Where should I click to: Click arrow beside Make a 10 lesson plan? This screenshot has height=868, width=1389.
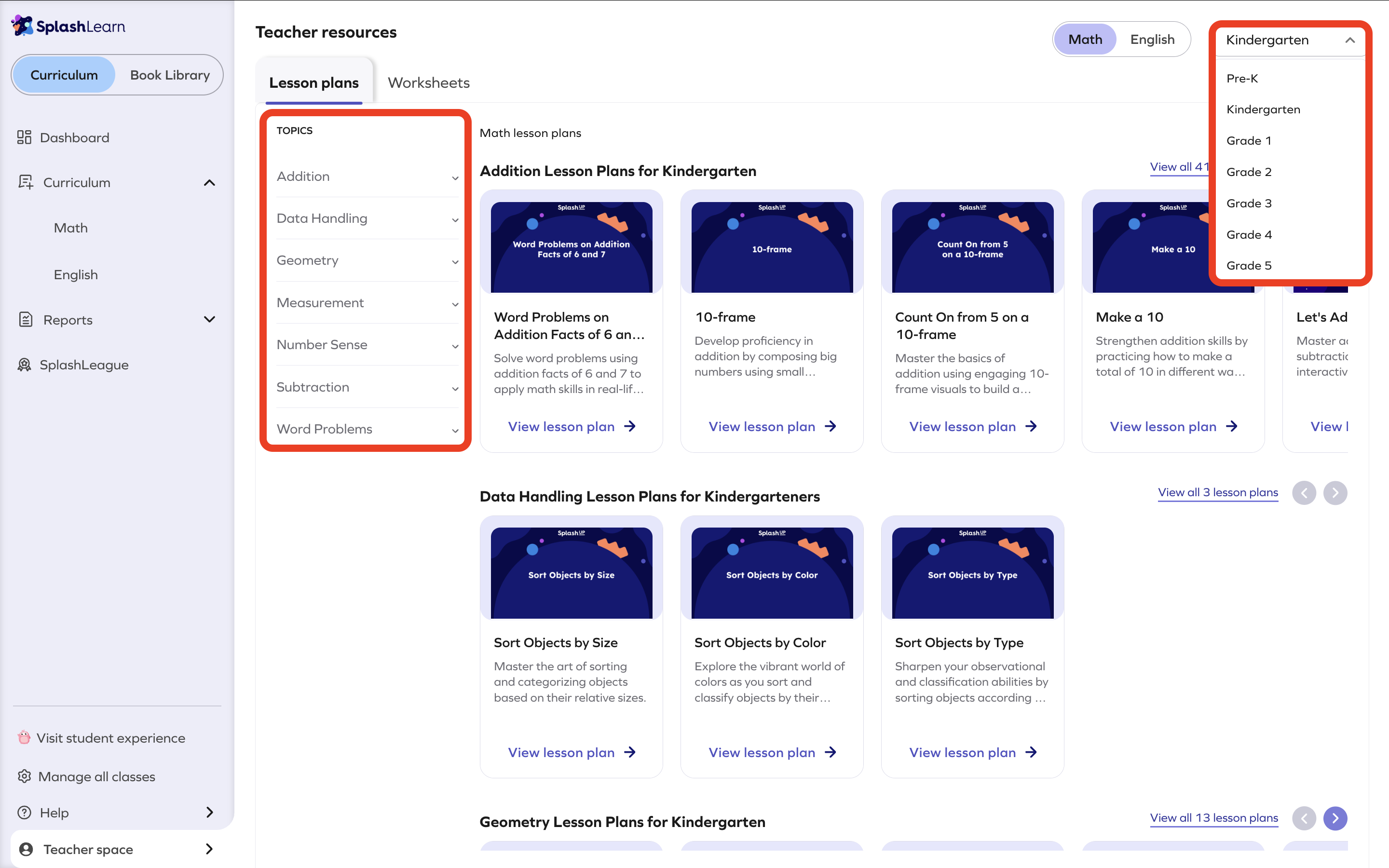click(x=1231, y=426)
